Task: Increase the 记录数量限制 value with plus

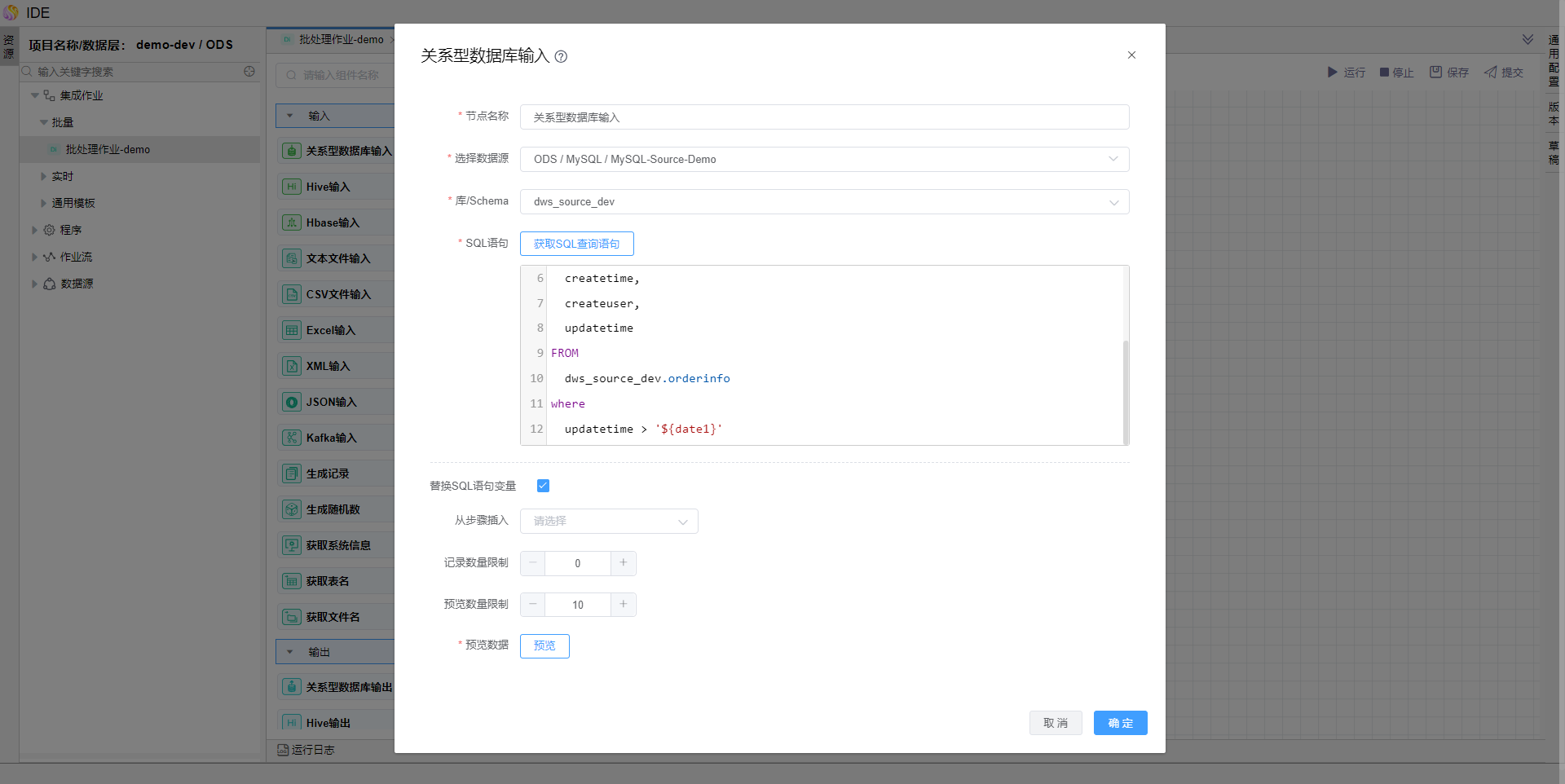Action: tap(623, 563)
